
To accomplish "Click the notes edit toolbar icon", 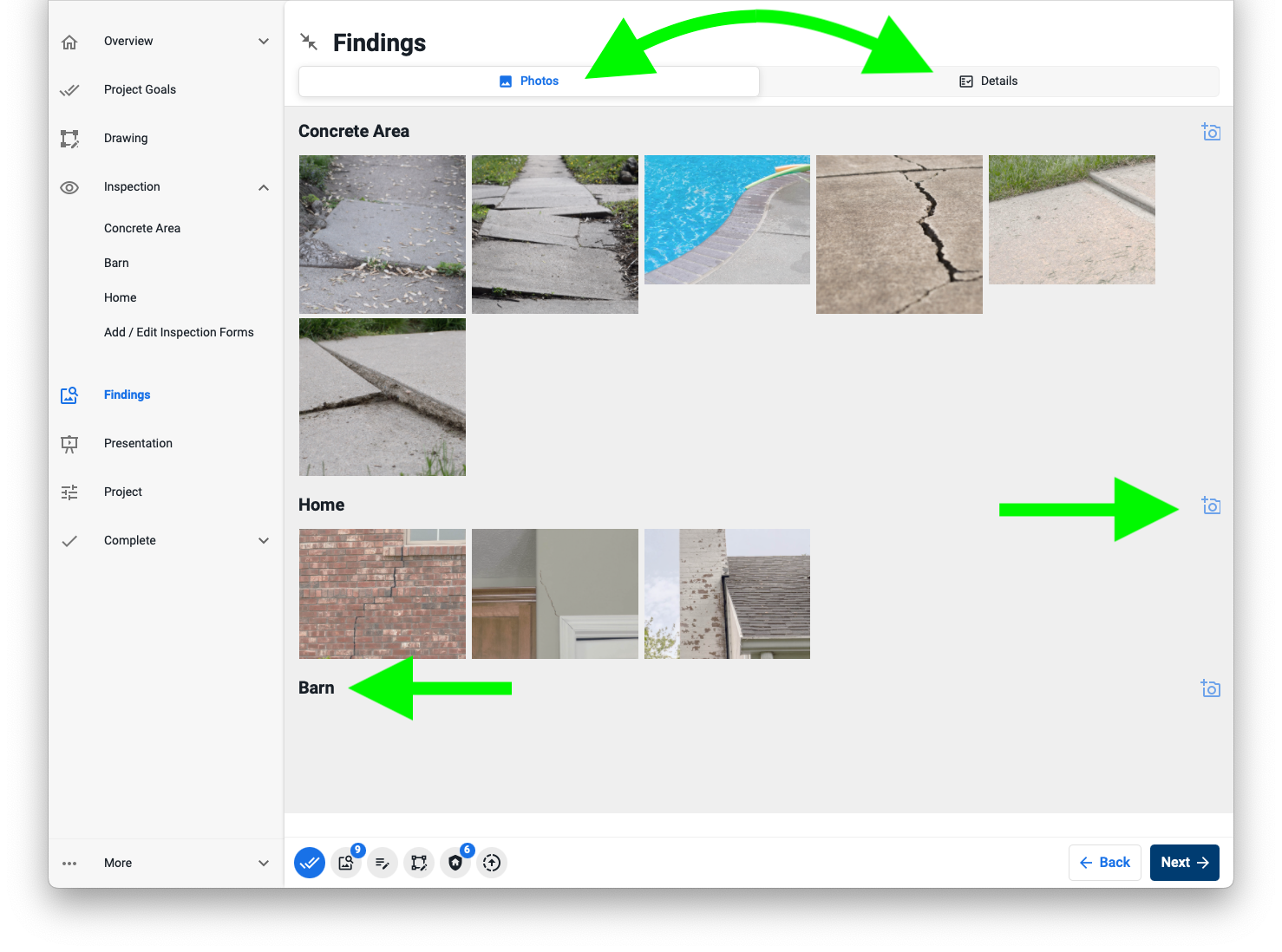I will click(383, 863).
